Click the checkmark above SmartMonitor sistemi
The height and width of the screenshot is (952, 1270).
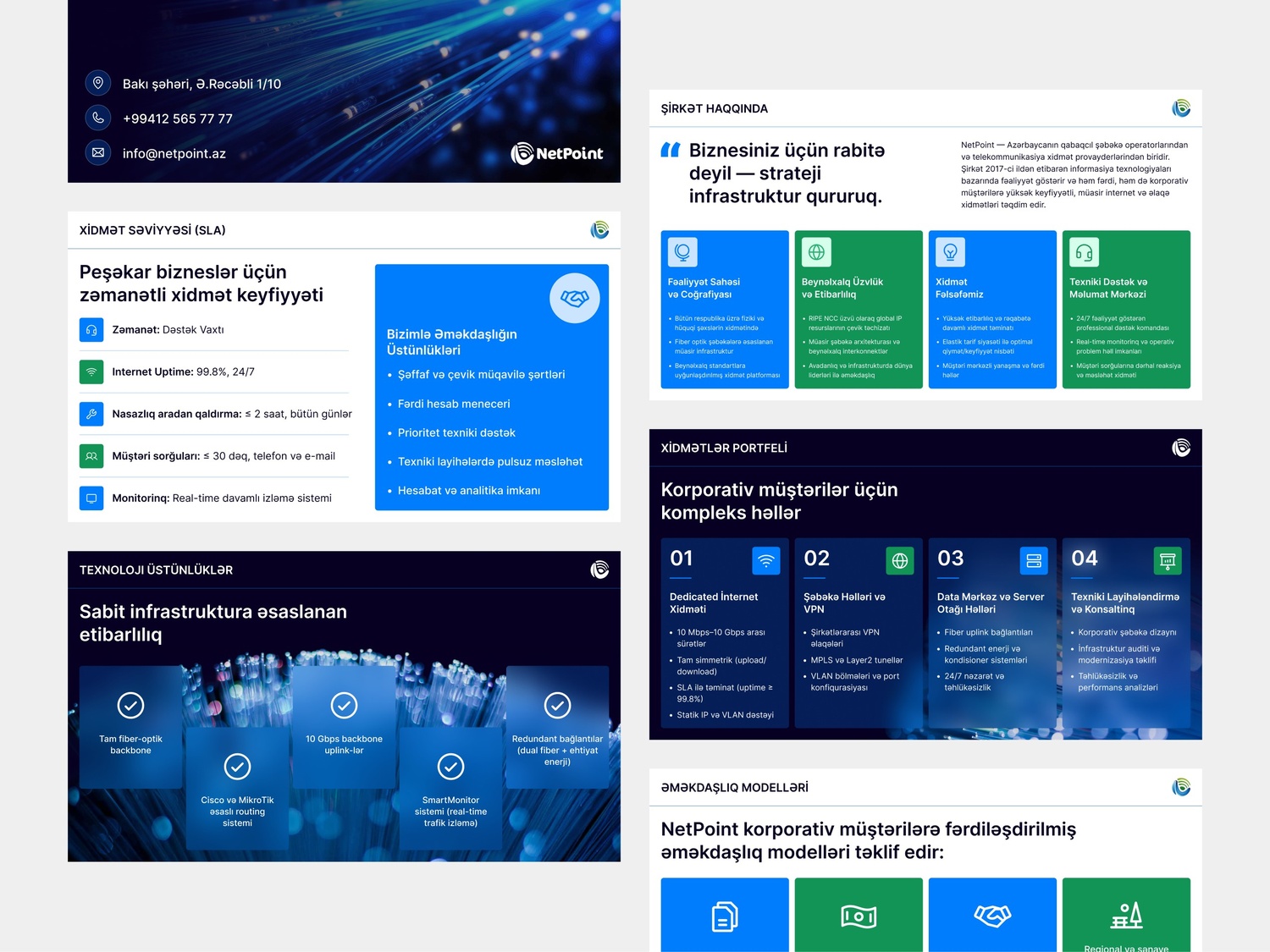pos(450,767)
